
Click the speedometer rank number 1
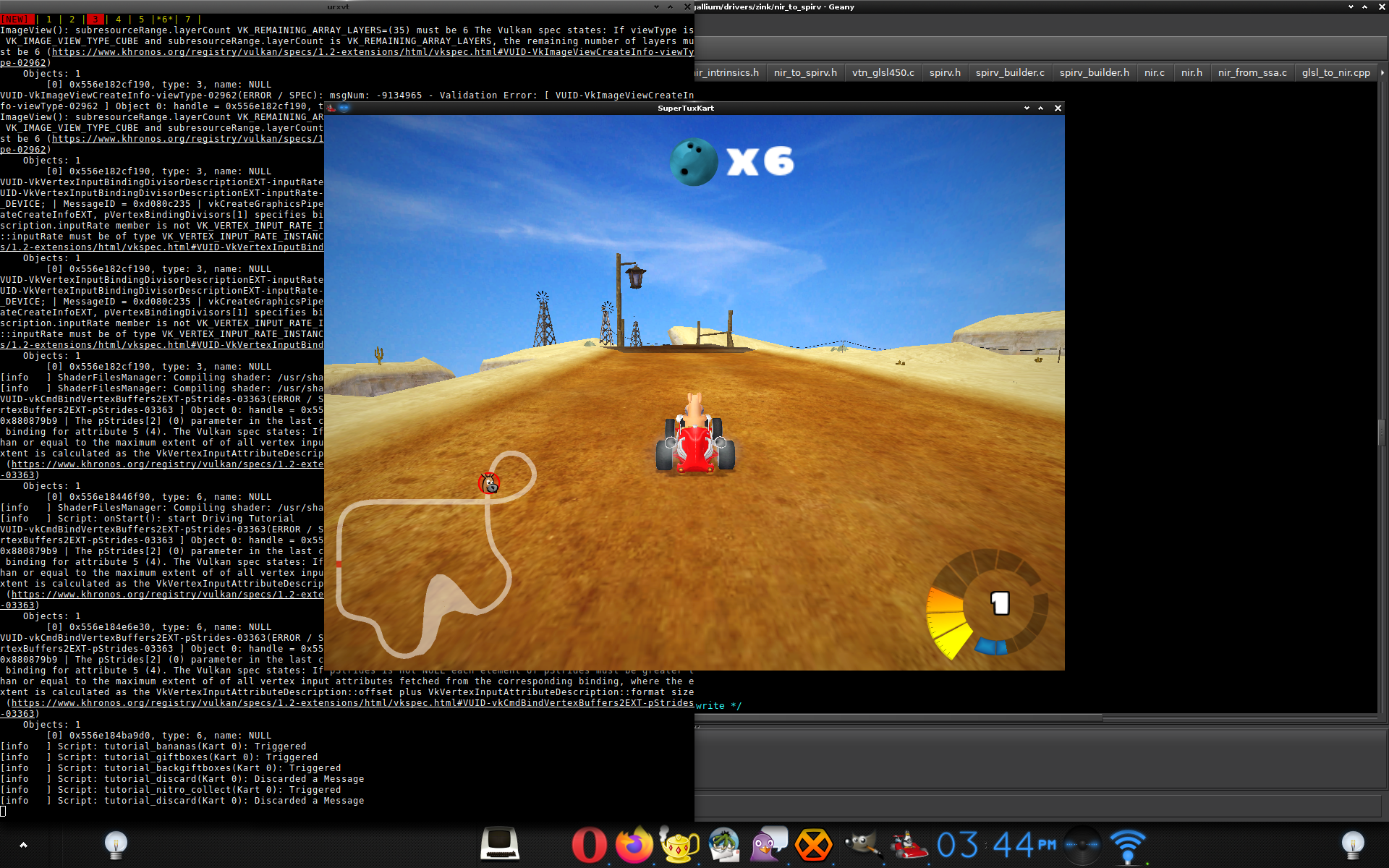(1000, 603)
